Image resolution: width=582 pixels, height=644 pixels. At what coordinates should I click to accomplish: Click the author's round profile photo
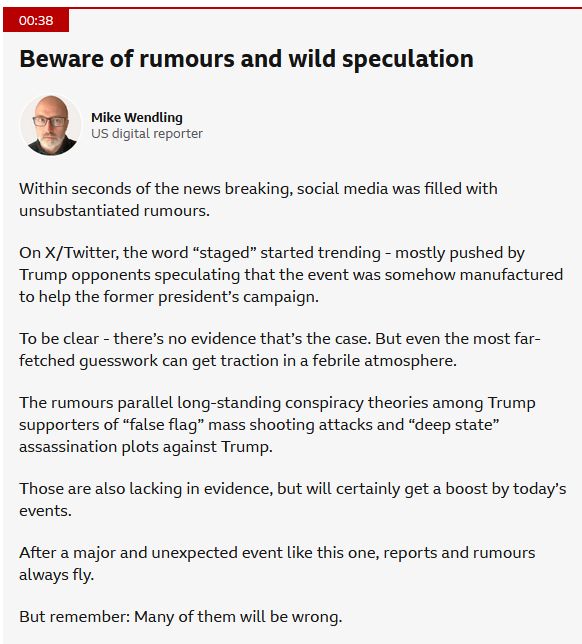(51, 125)
